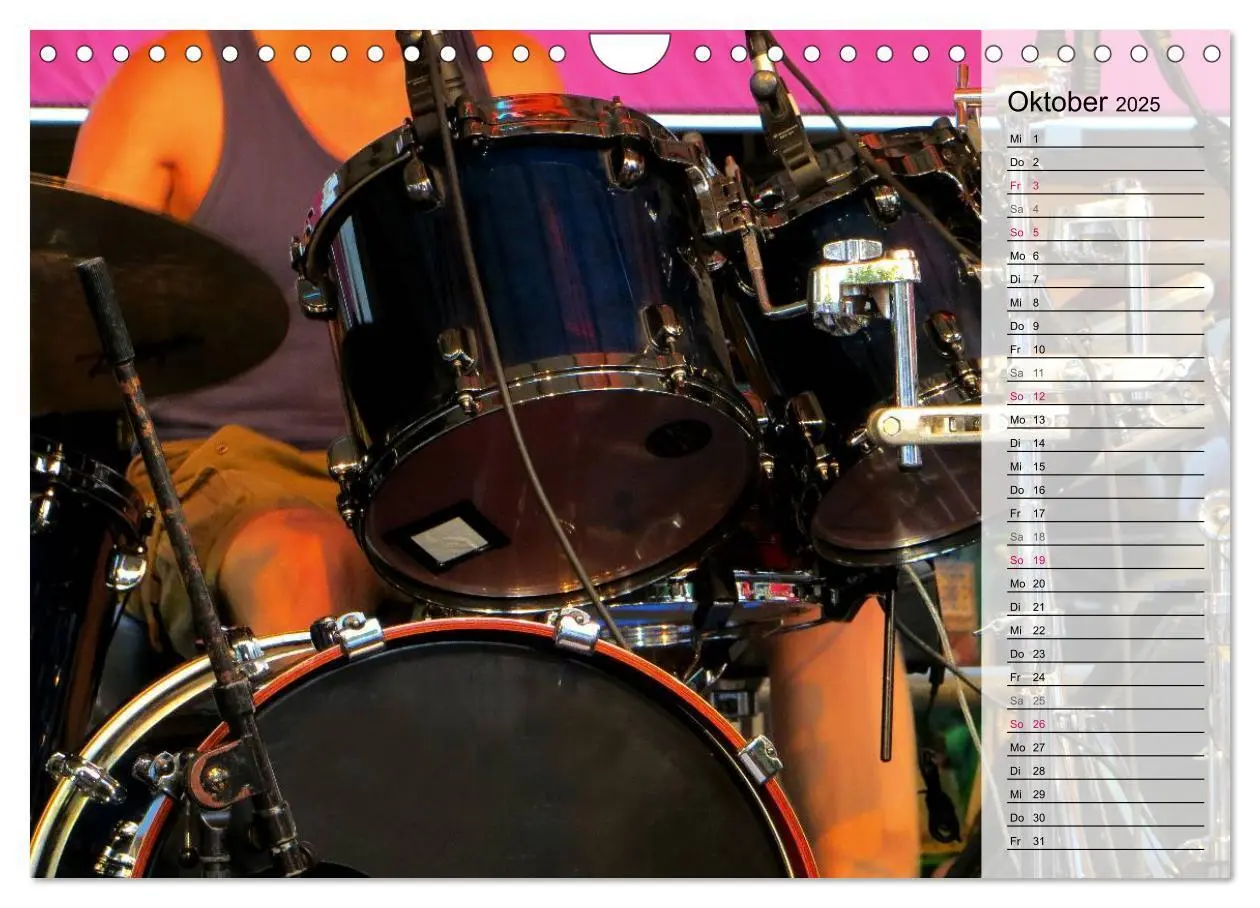Select the Do 16 date row
1260x908 pixels.
coord(1105,489)
